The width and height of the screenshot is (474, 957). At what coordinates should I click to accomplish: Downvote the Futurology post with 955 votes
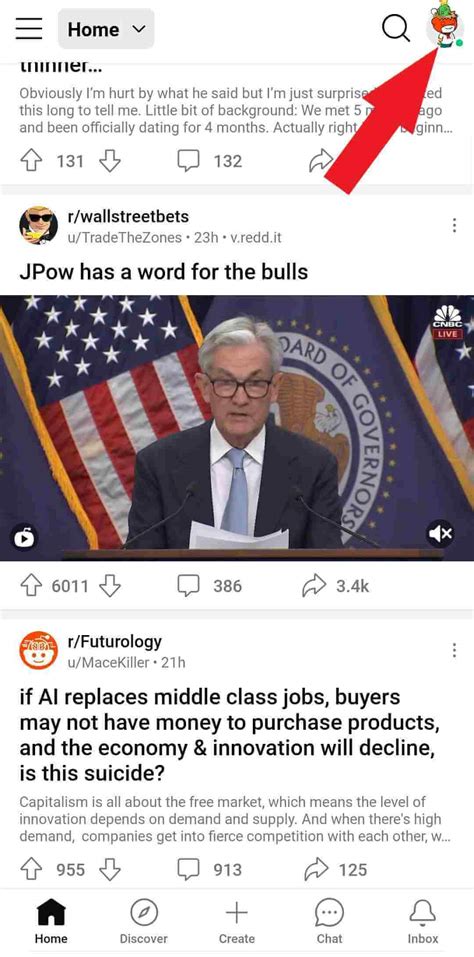point(110,869)
